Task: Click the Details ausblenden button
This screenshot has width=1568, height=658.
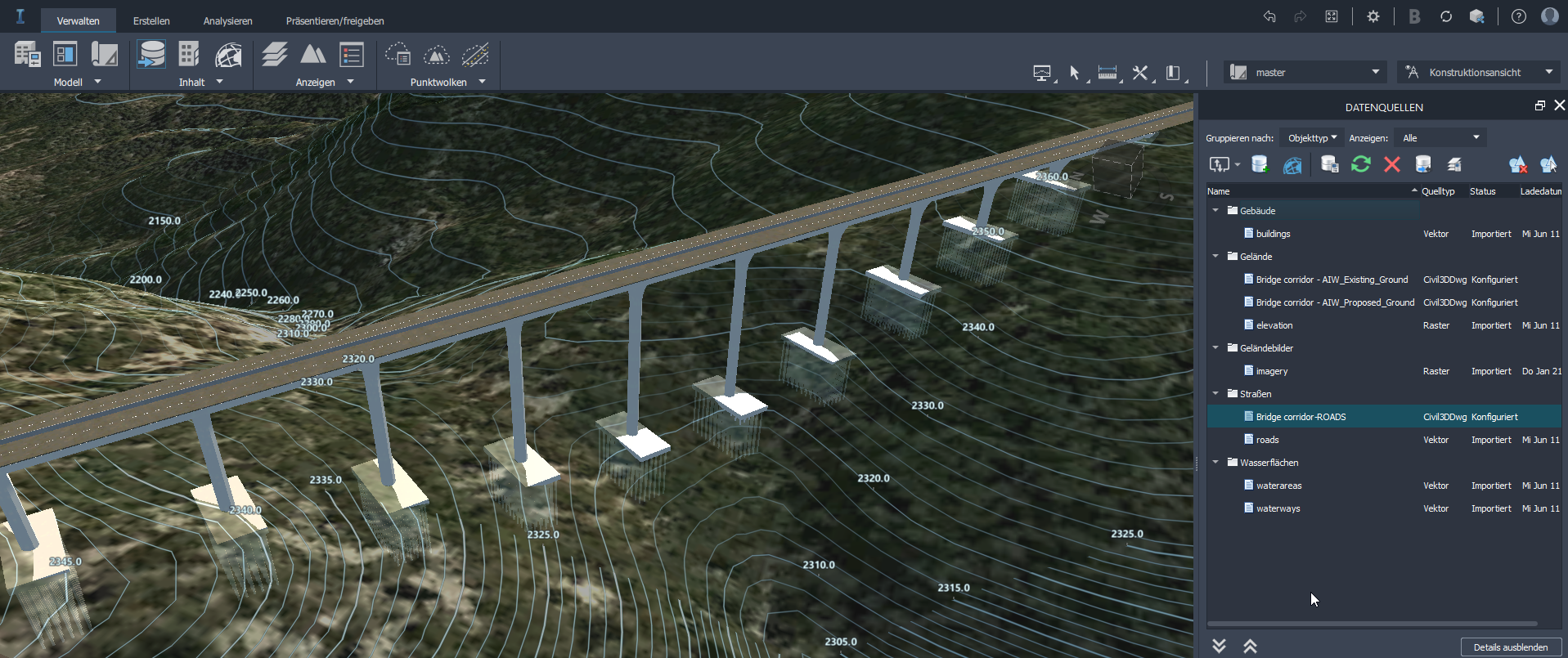Action: pyautogui.click(x=1511, y=647)
